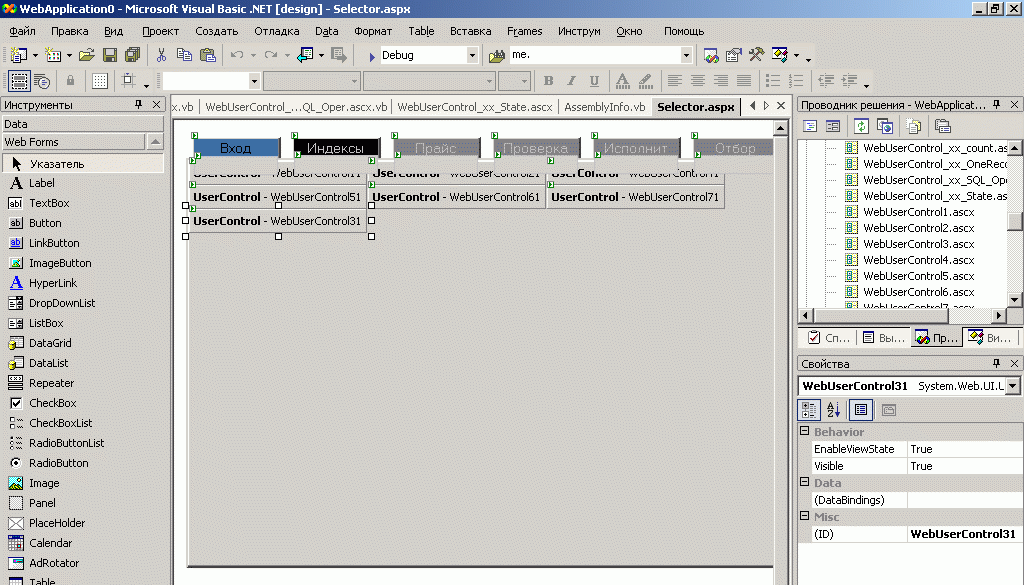Switch Properties to Categorized view
Screen dimensions: 1024x585
(809, 410)
